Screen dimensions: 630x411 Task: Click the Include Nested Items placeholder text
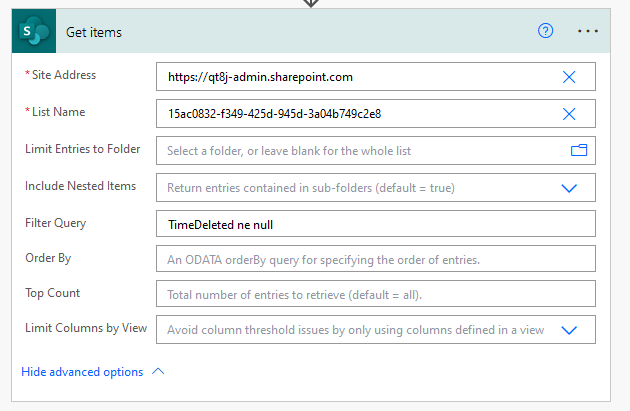[331, 187]
